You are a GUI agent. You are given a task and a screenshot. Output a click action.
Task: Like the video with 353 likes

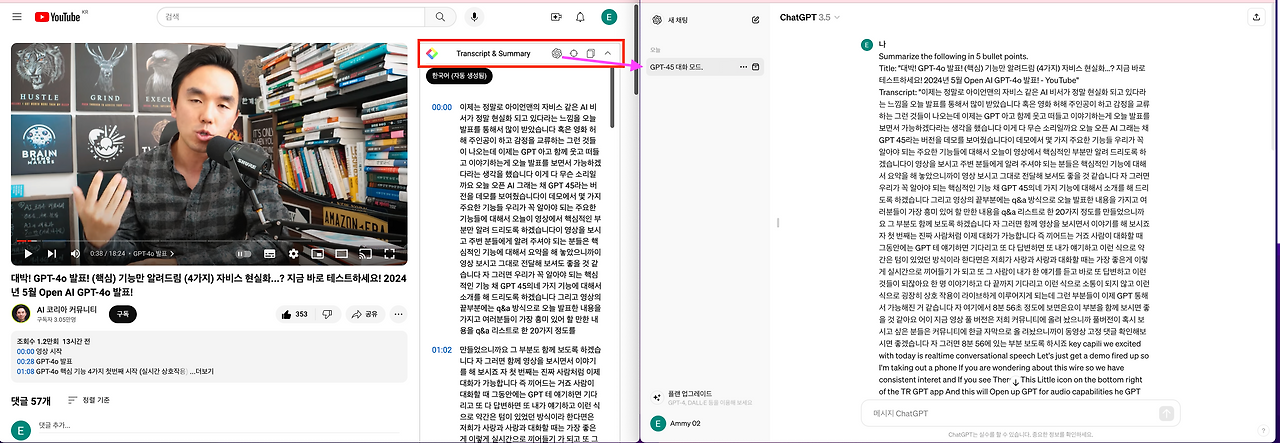tap(295, 313)
